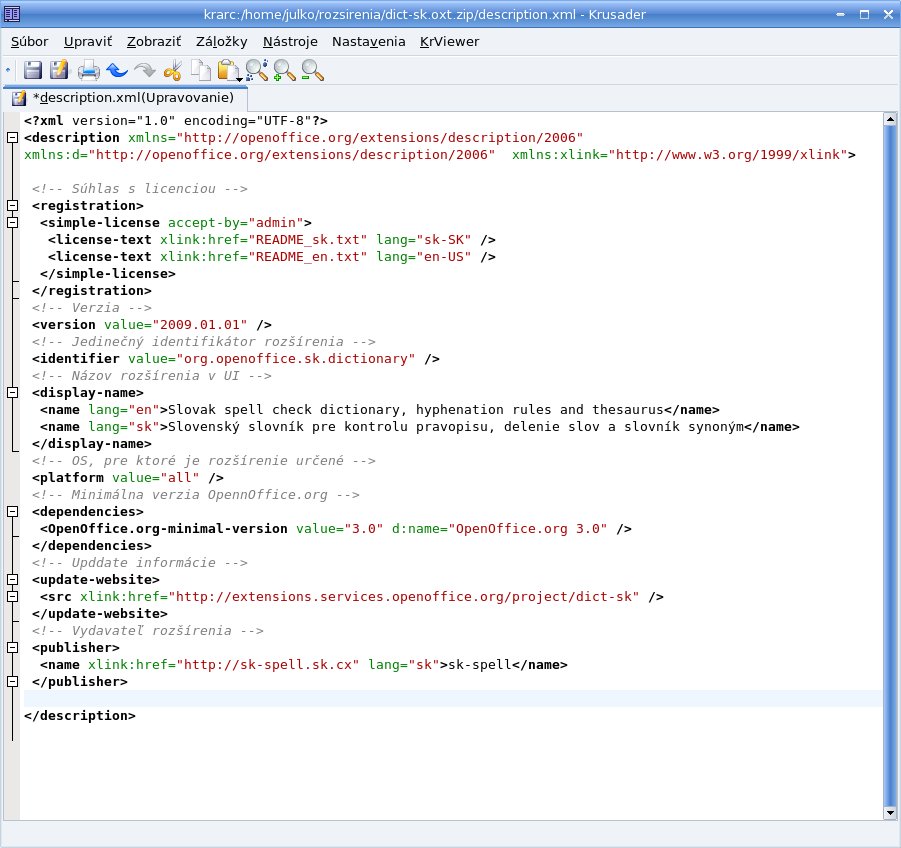The image size is (901, 848).
Task: Click the Find magnifier icon
Action: (x=256, y=70)
